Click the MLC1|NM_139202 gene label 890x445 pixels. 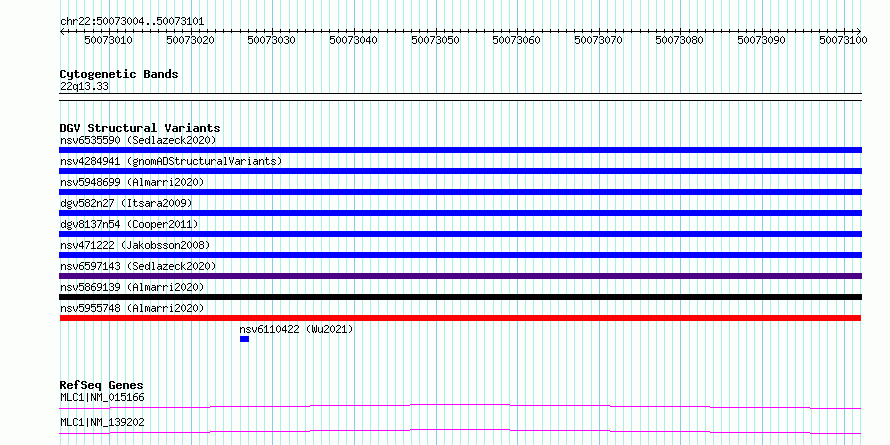[102, 423]
